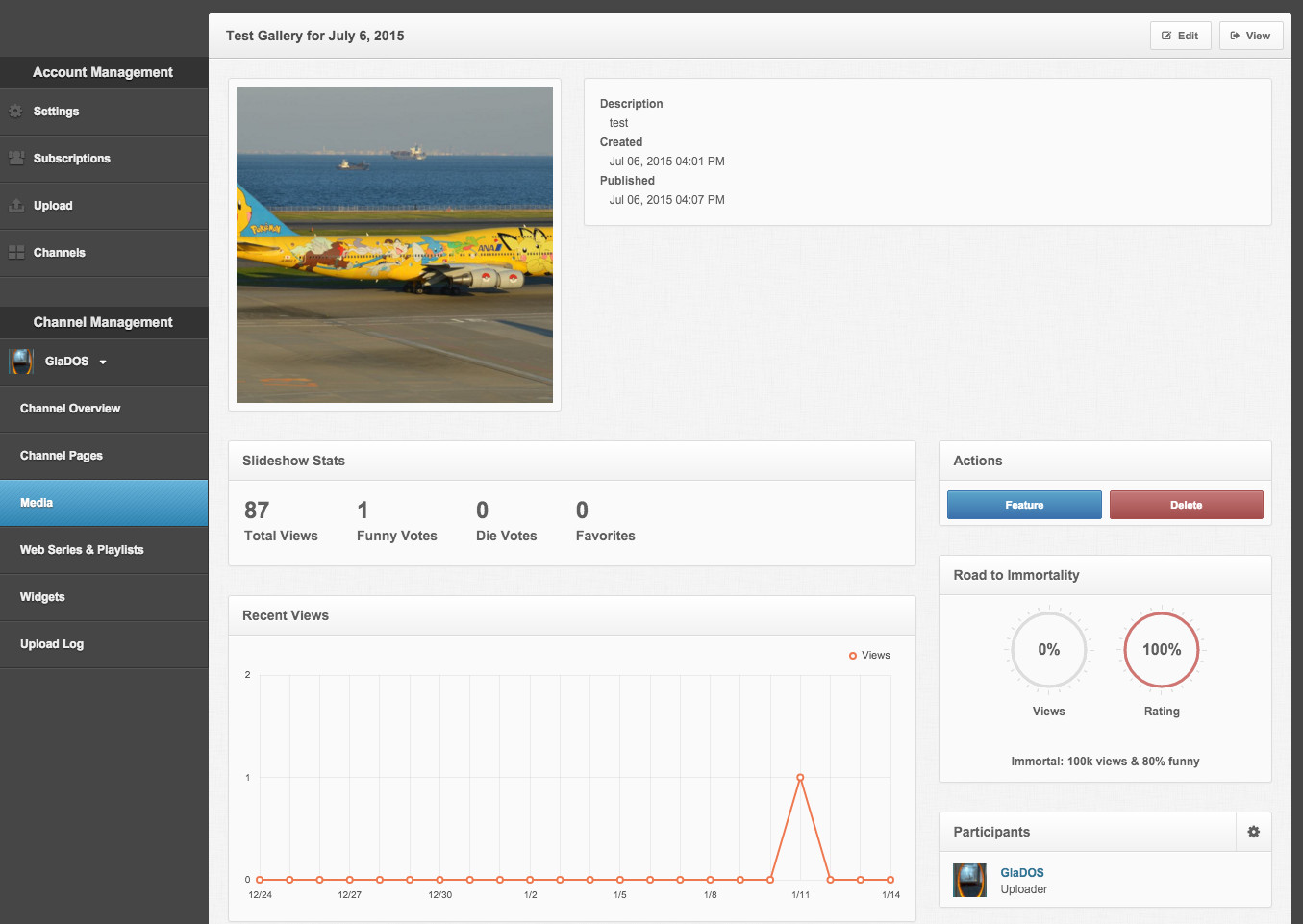The width and height of the screenshot is (1303, 924).
Task: Click the Upload arrow icon
Action: pos(16,205)
